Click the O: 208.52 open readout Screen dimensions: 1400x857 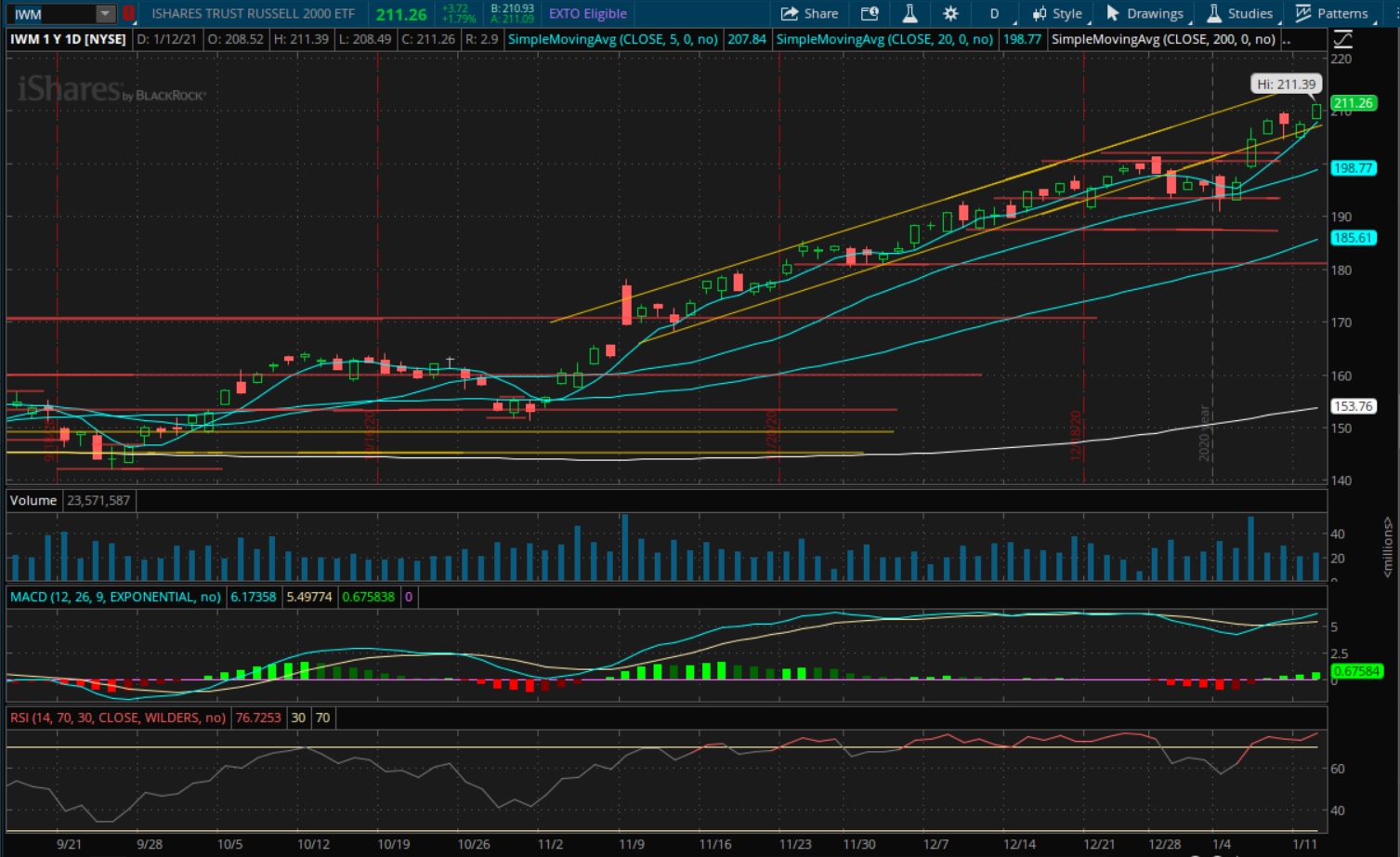[235, 39]
